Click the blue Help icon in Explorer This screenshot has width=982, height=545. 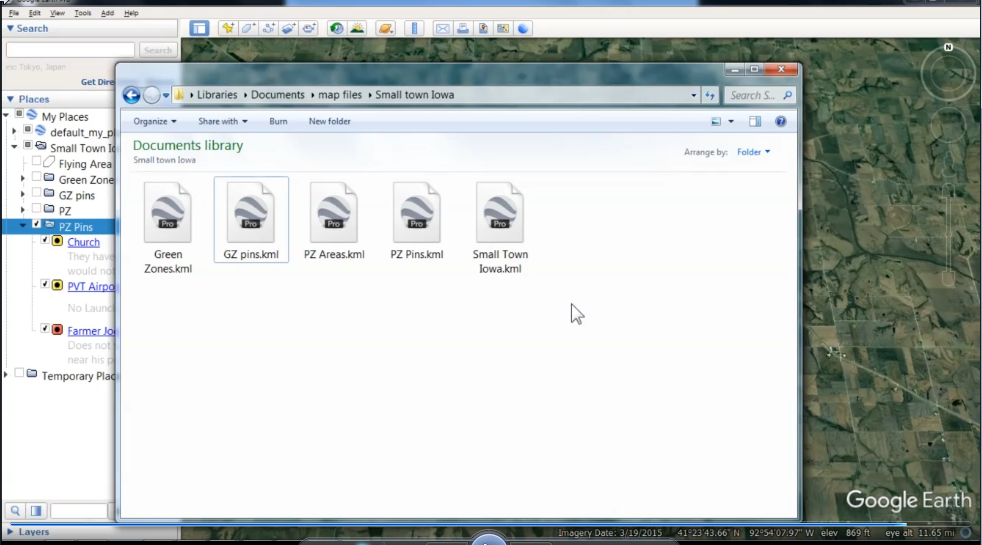pyautogui.click(x=780, y=122)
